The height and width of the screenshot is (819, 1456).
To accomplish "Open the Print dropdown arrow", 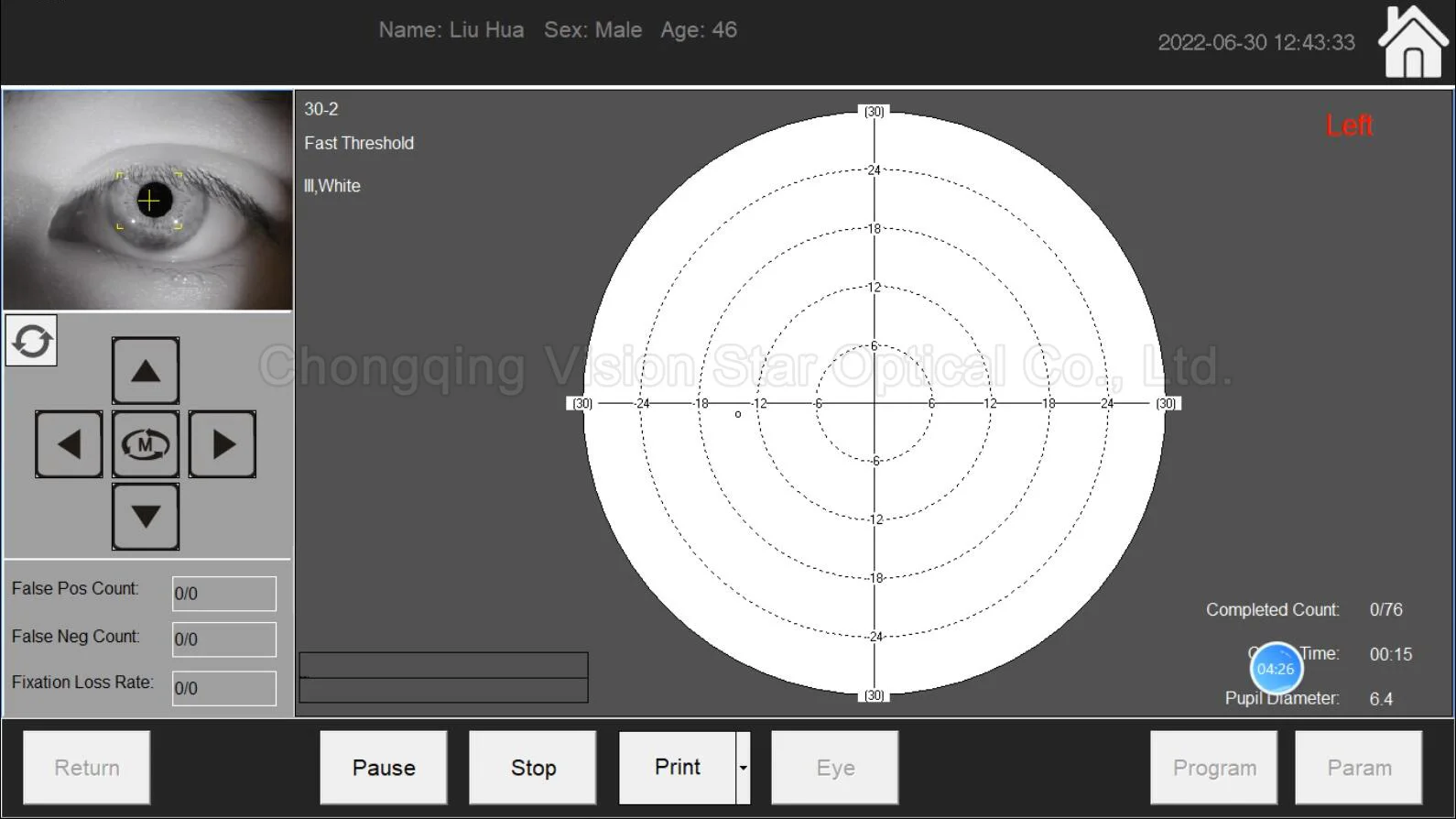I will tap(744, 768).
